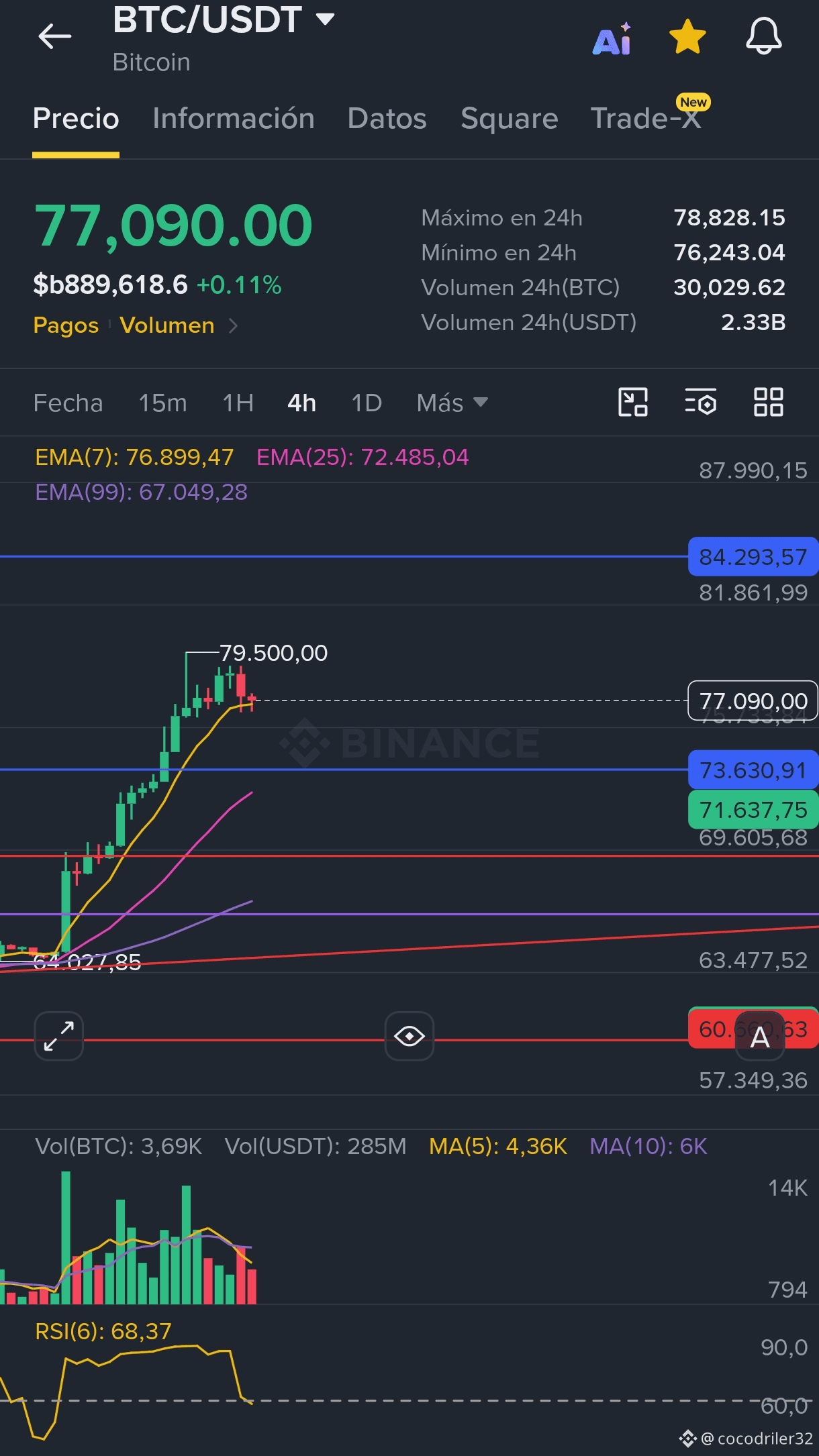
Task: Open chart drawing tools icon
Action: pyautogui.click(x=632, y=403)
